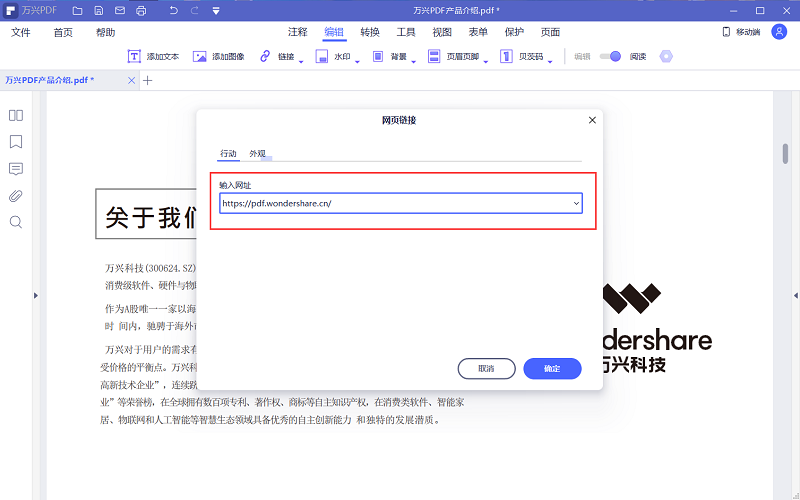Screen dimensions: 800x500
Task: Click the undo arrow icon
Action: coord(173,10)
